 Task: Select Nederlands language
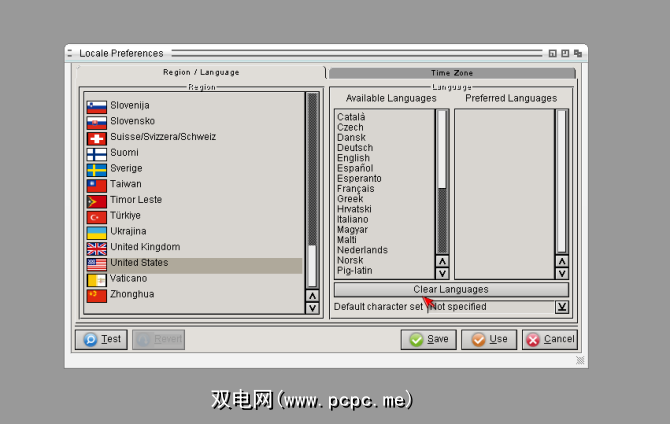pos(362,250)
